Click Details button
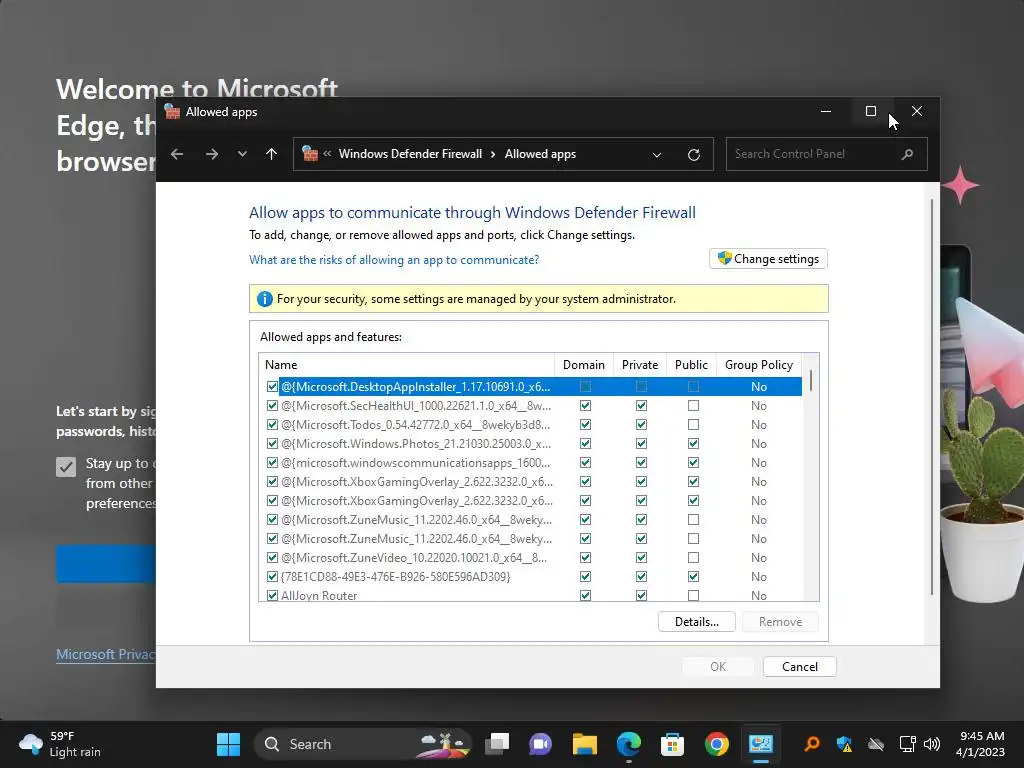The width and height of the screenshot is (1024, 768). [x=696, y=622]
